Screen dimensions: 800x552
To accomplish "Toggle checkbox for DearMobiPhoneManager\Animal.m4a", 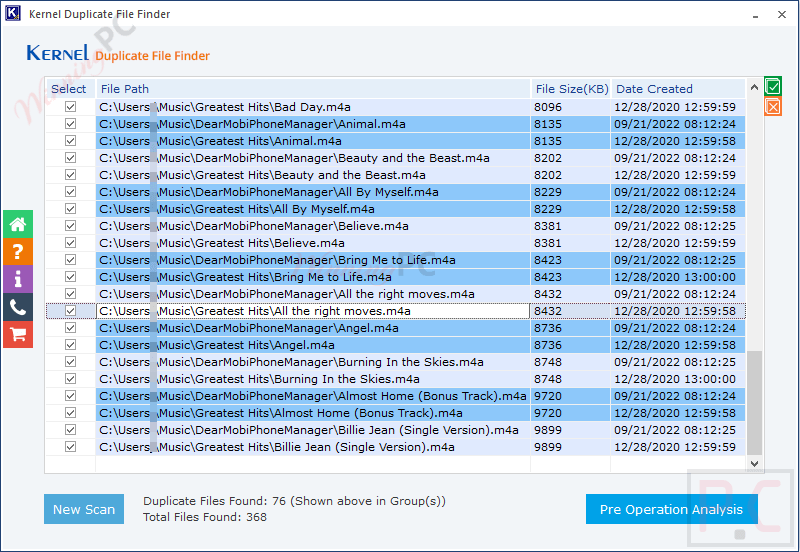I will pyautogui.click(x=70, y=124).
